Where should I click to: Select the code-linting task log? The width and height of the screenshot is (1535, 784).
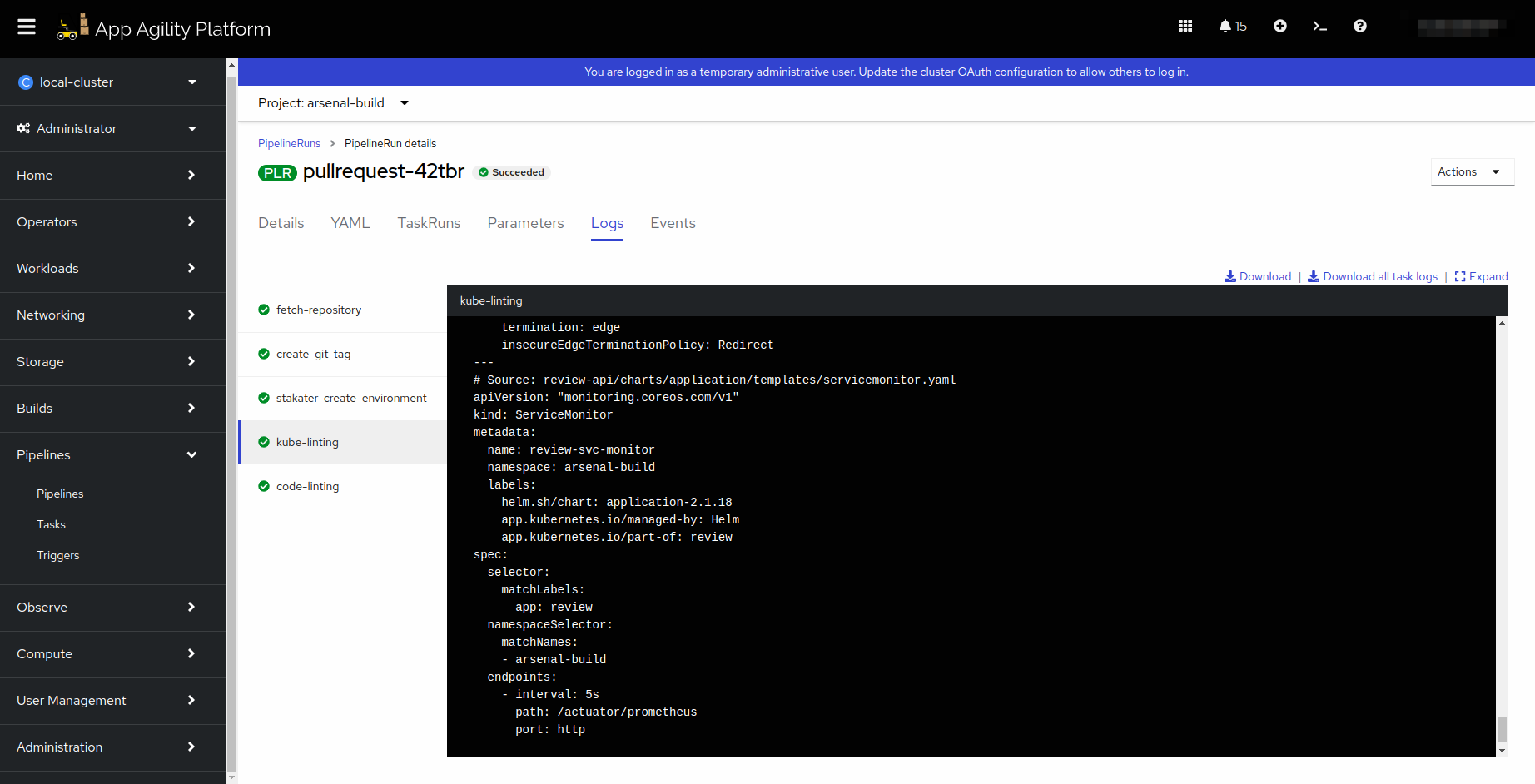click(307, 486)
